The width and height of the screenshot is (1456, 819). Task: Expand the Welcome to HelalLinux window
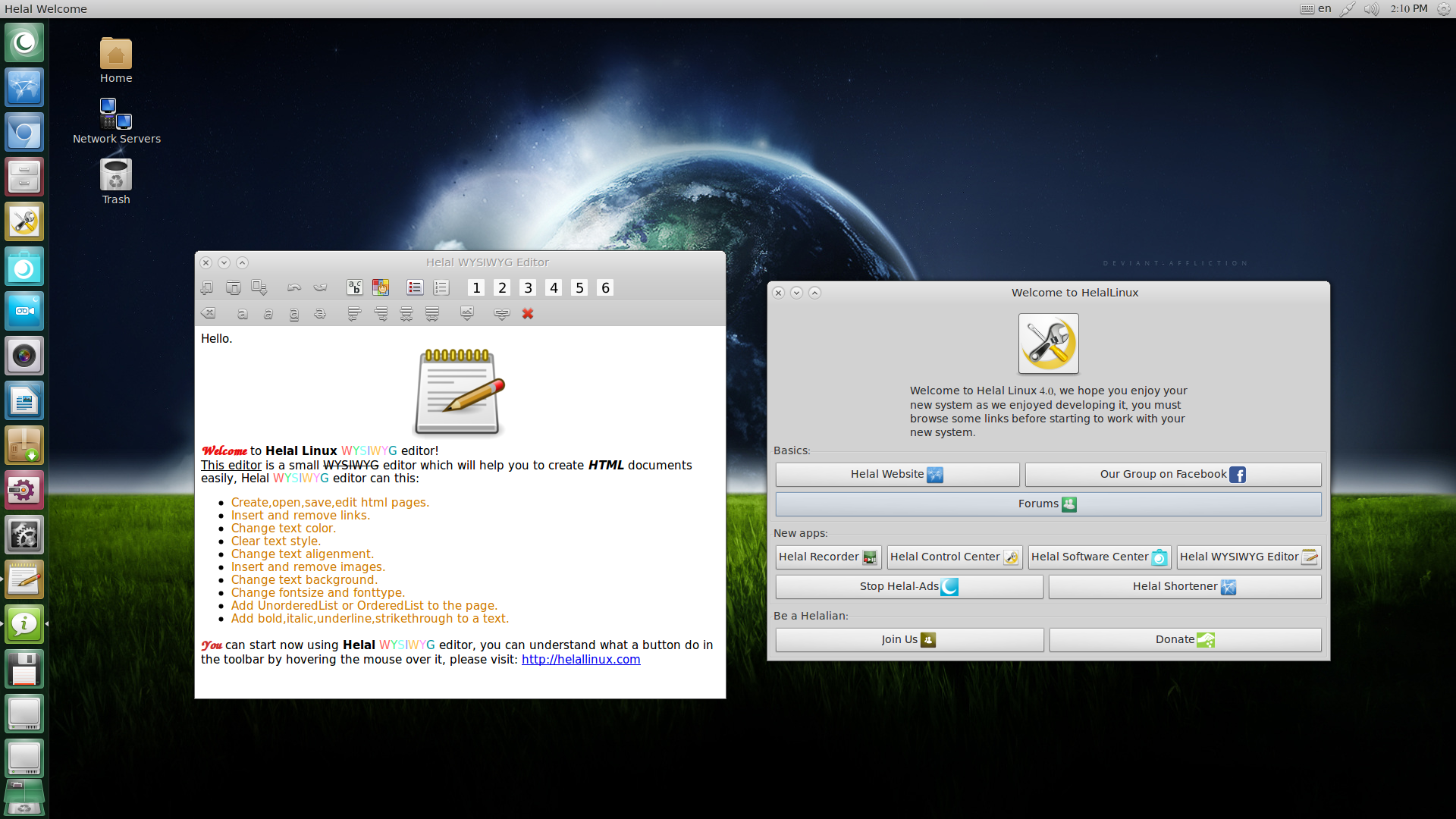[815, 292]
